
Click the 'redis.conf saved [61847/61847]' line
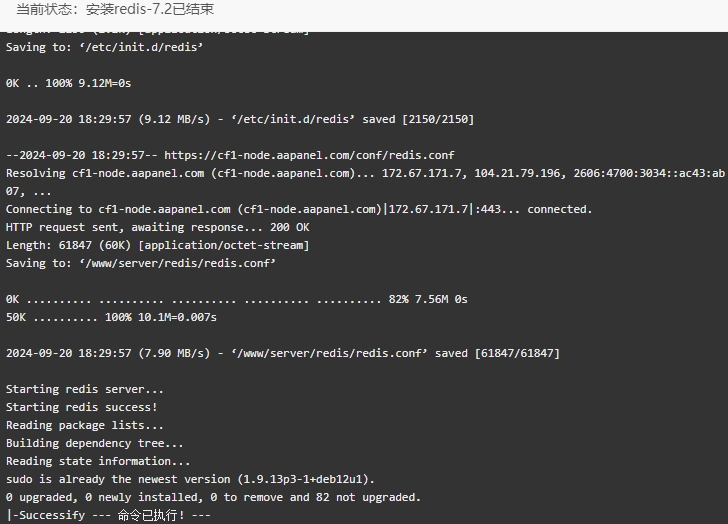(283, 353)
